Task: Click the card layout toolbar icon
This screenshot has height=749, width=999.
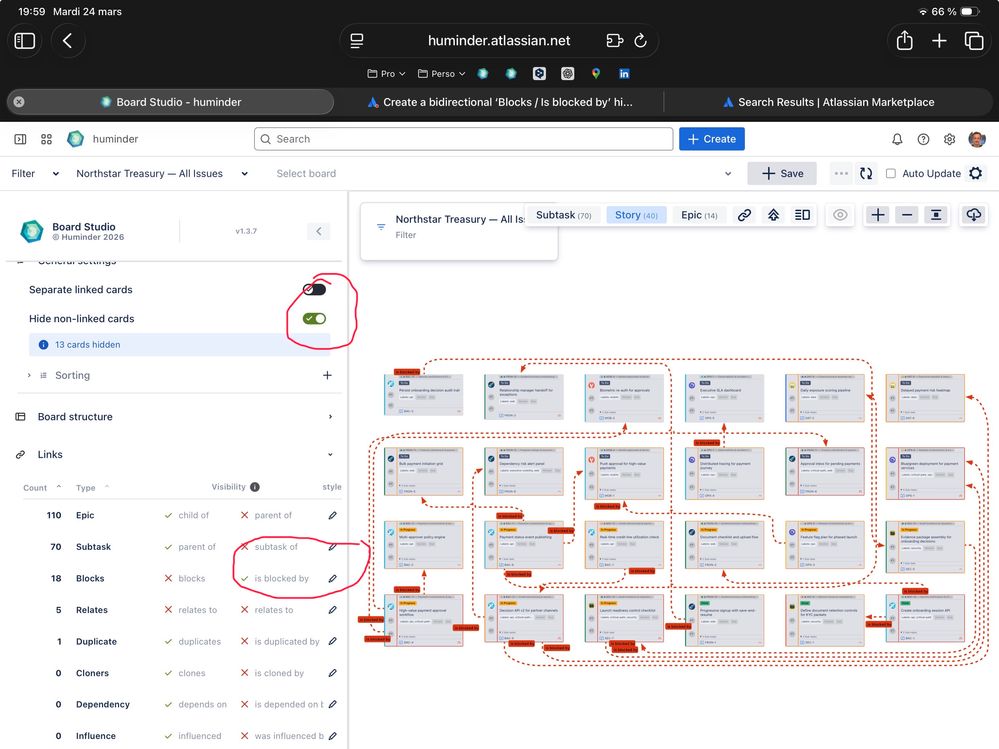Action: 802,215
